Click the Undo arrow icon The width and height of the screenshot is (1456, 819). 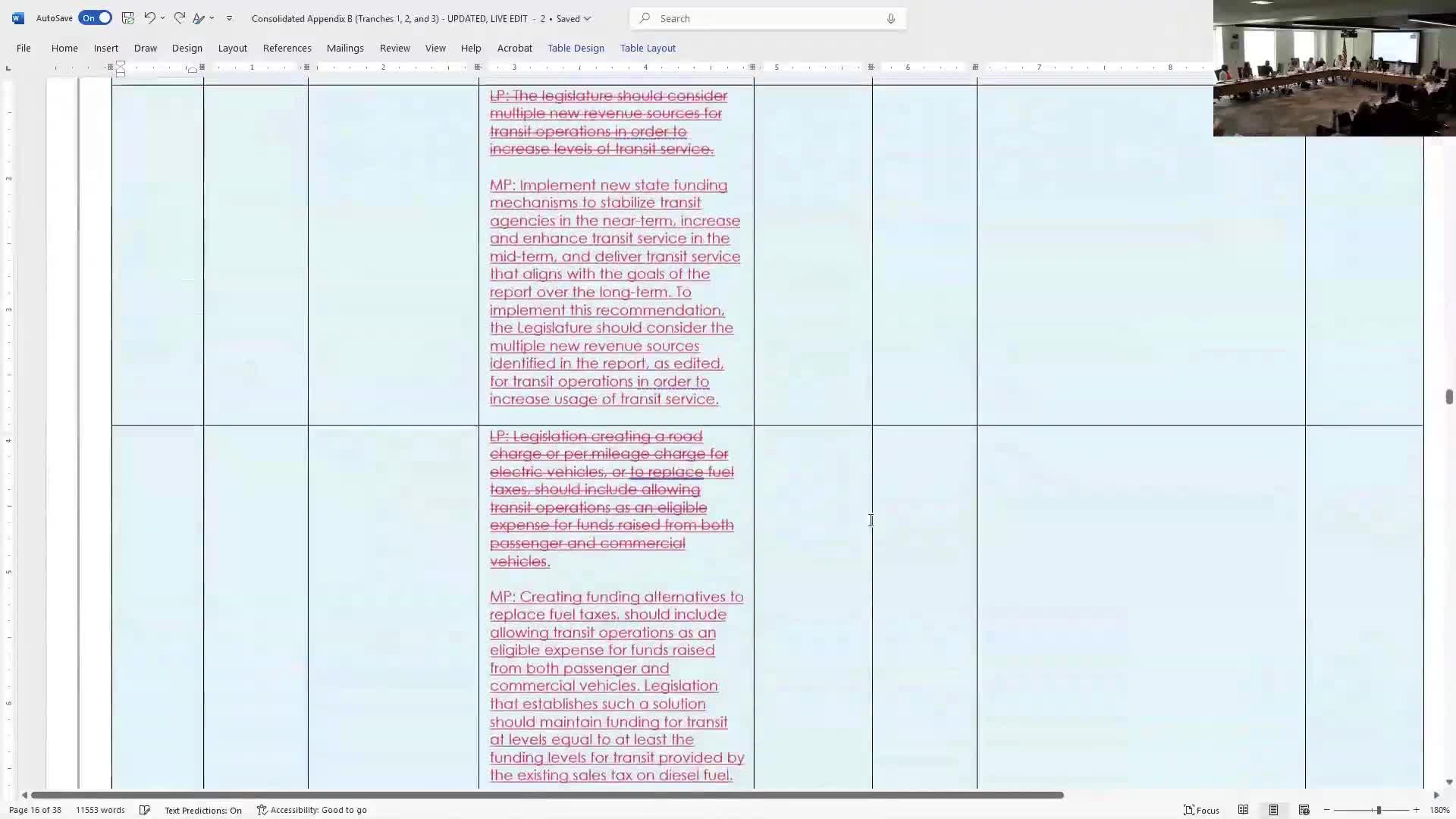(149, 18)
